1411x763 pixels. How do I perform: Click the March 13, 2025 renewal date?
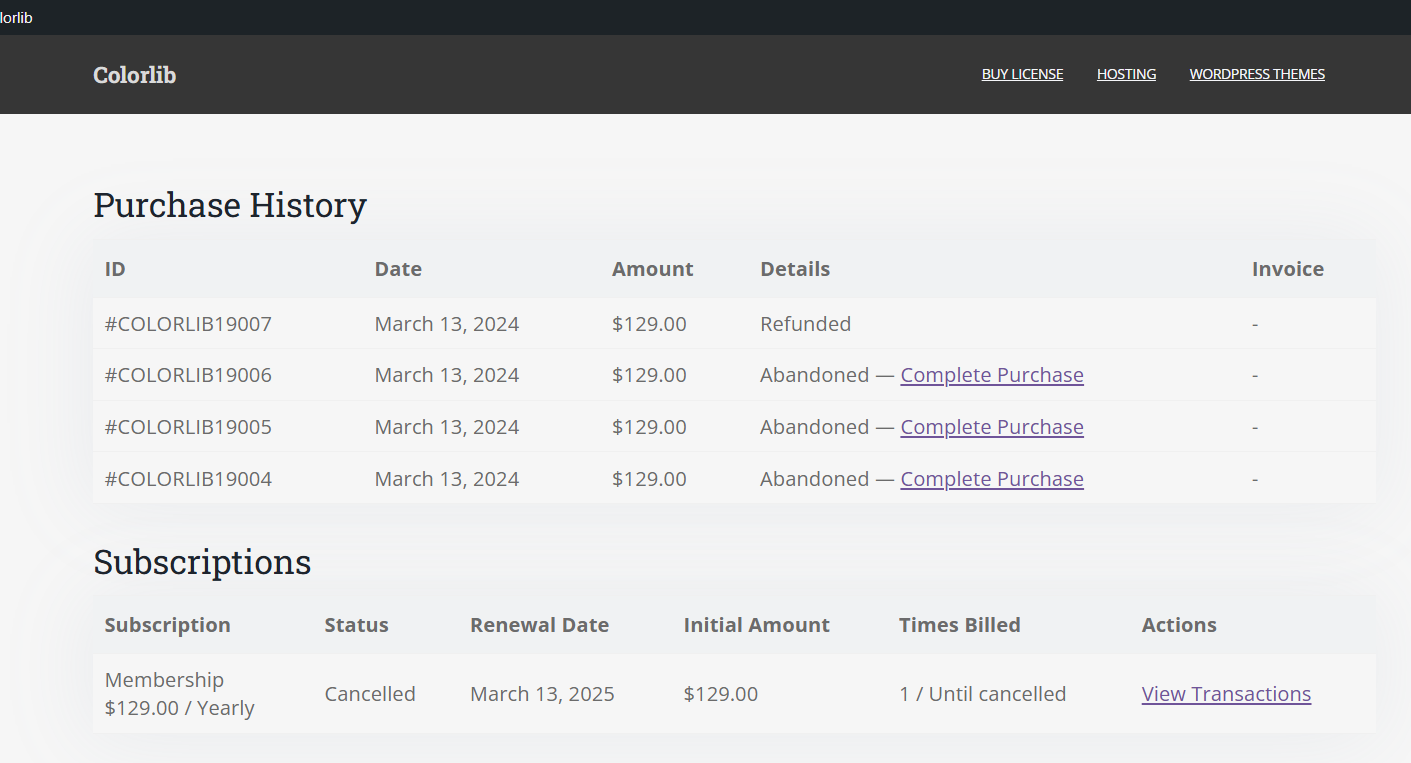click(542, 694)
